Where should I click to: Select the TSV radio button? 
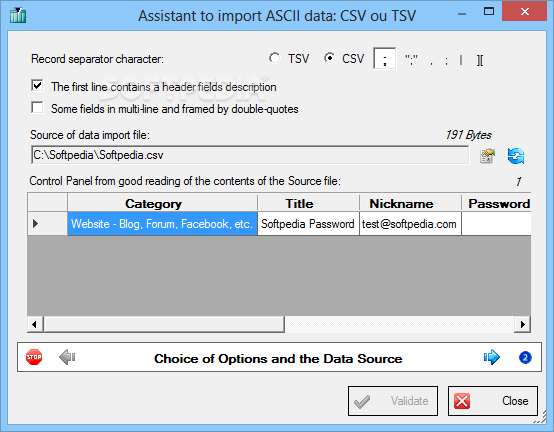coord(274,58)
